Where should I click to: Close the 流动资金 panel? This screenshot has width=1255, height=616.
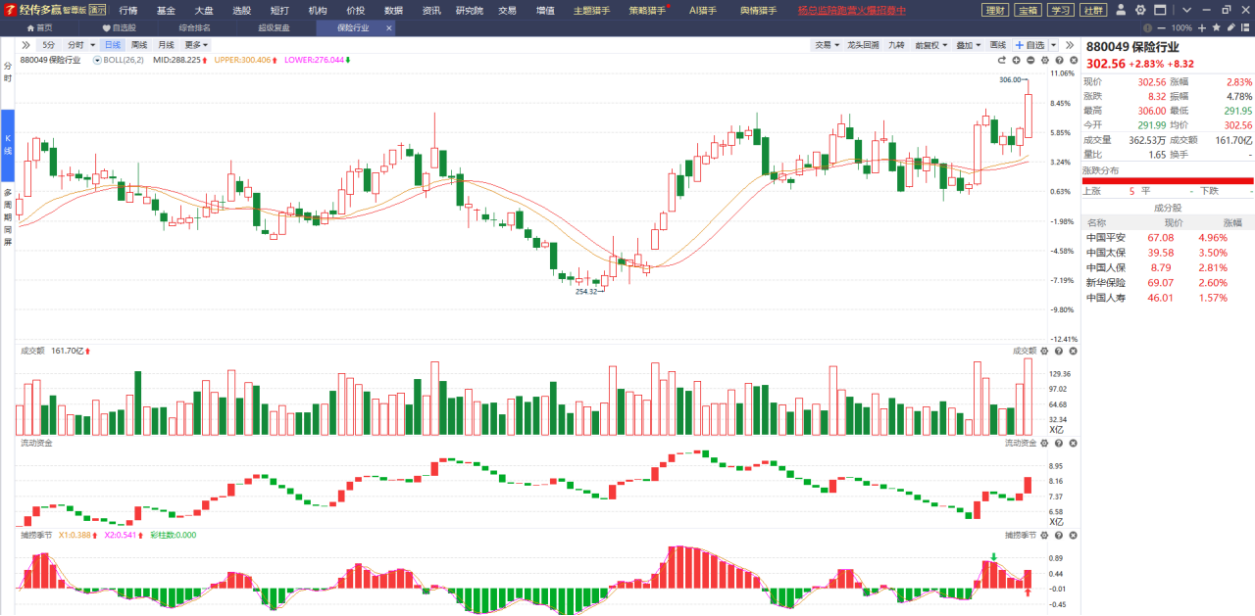1072,443
